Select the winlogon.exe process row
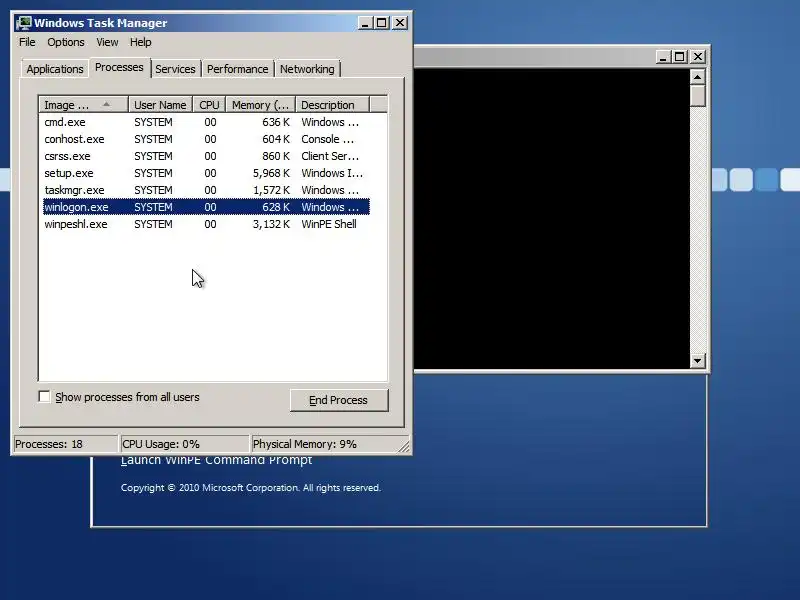800x600 pixels. 206,207
